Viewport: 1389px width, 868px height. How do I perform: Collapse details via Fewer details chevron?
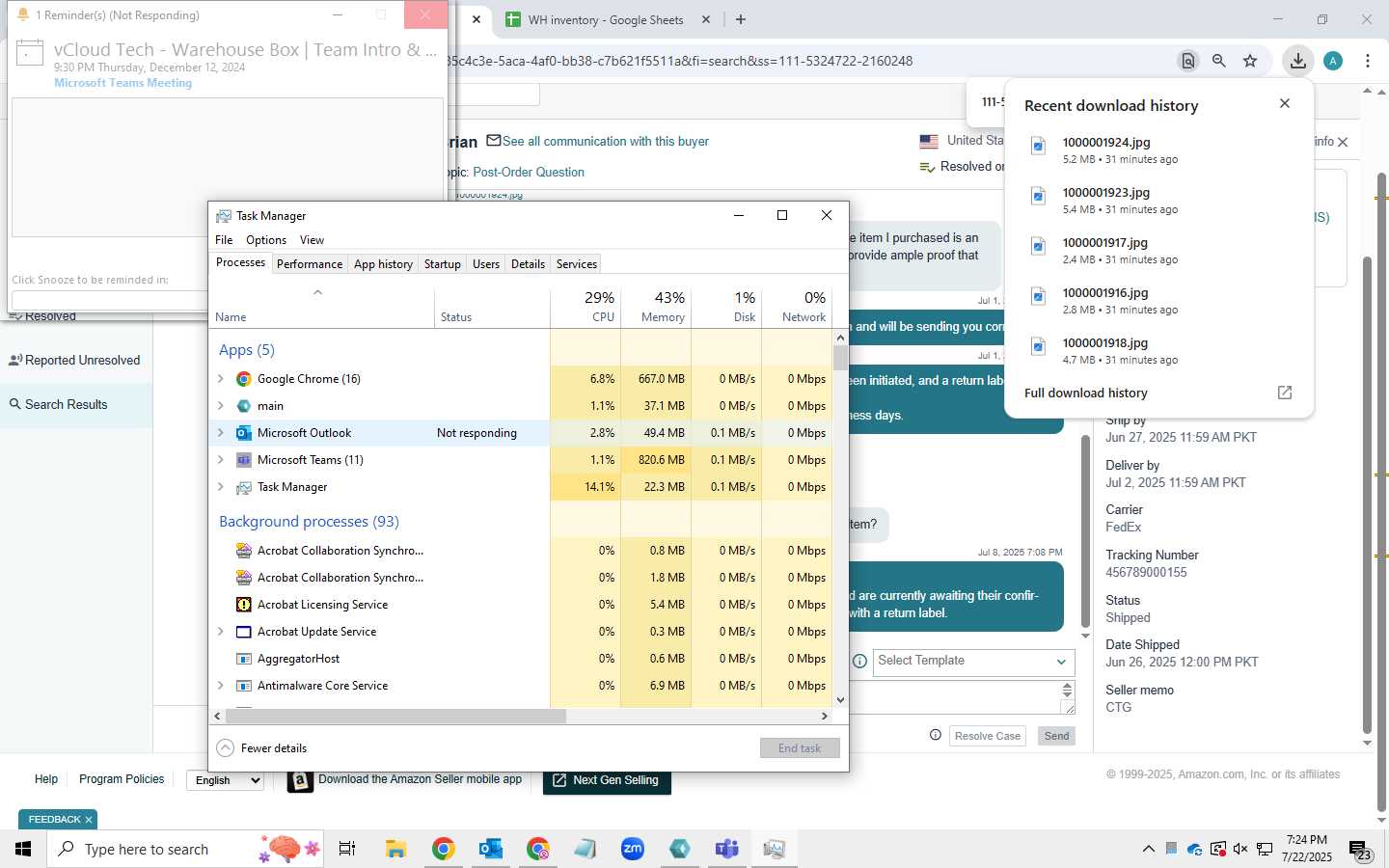pos(226,748)
